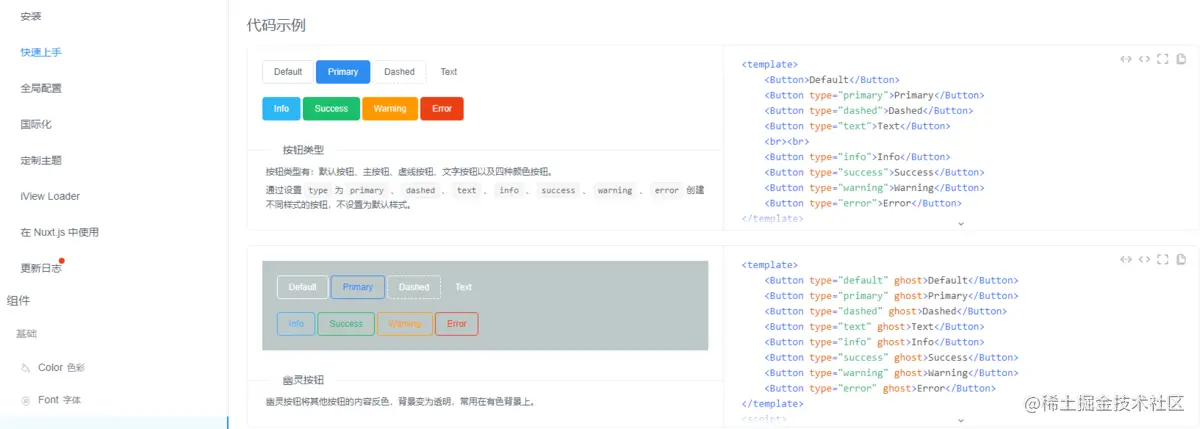Viewport: 1200px width, 429px height.
Task: Click the green Success button
Action: pos(331,109)
